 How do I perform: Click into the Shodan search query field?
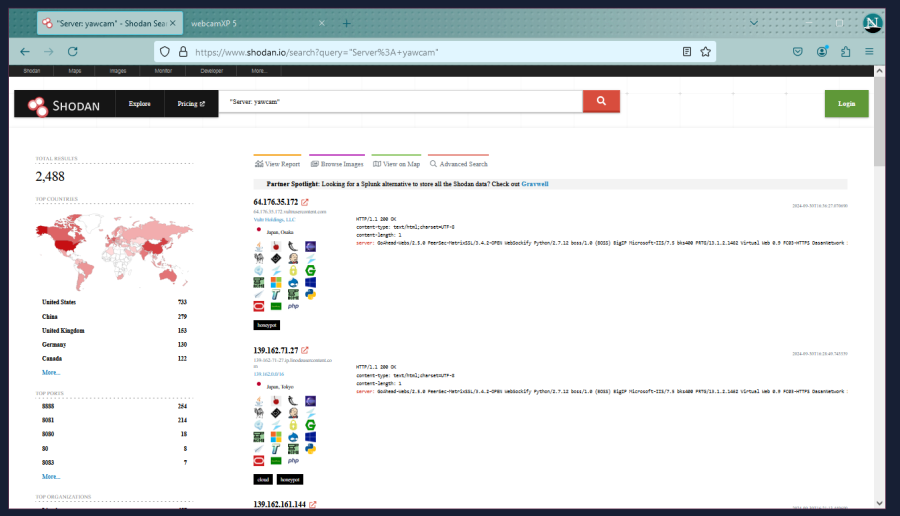400,102
